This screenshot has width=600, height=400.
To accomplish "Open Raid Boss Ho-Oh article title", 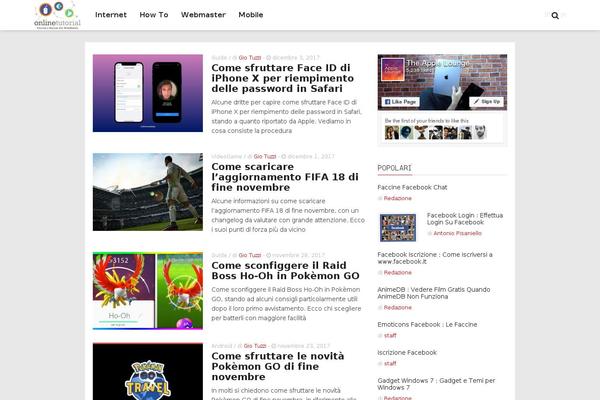I will click(x=285, y=271).
